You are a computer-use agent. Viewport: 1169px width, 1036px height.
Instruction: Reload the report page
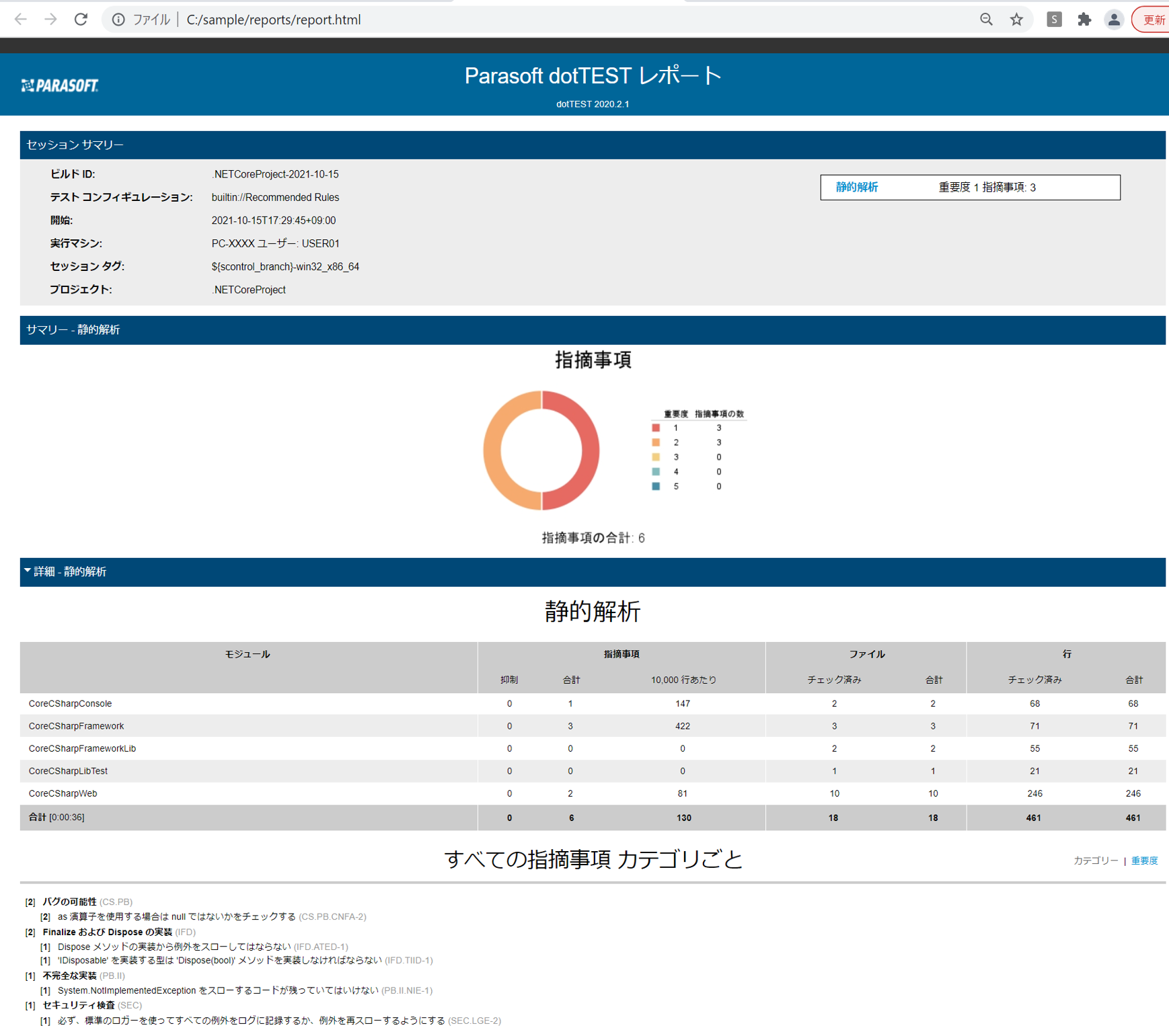[x=81, y=19]
